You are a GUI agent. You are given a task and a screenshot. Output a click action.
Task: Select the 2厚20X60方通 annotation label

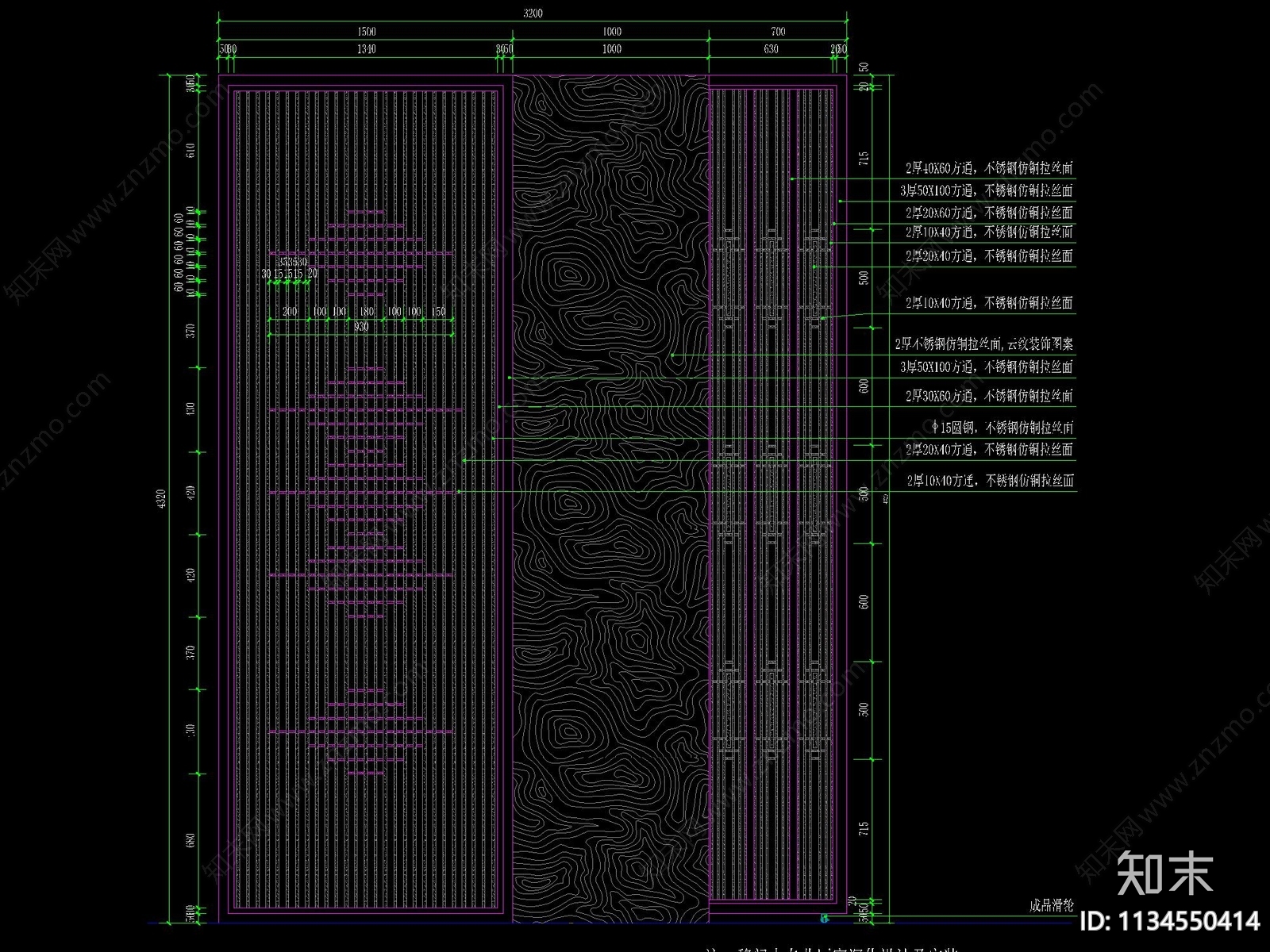click(989, 213)
